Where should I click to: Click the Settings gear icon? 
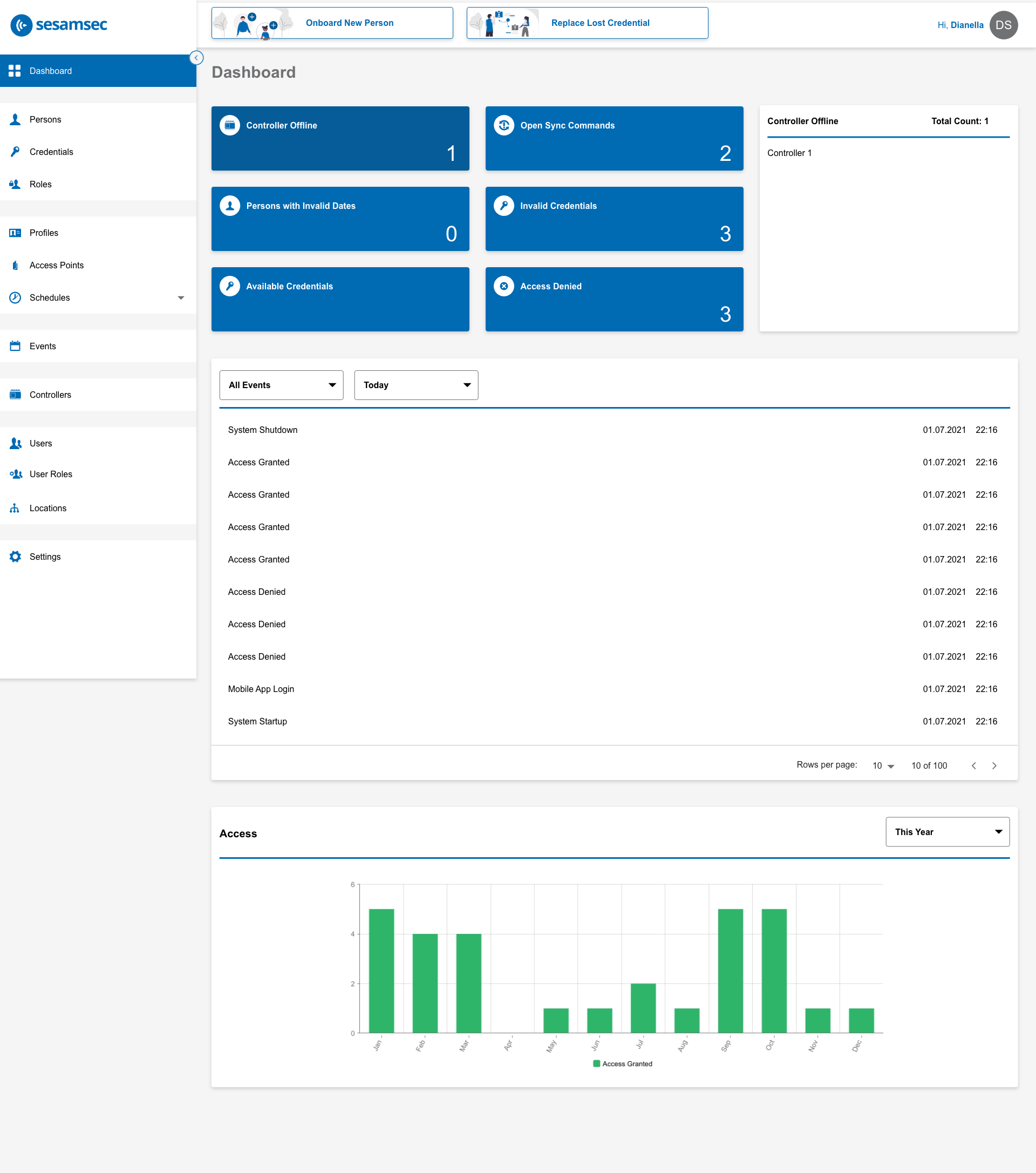[x=16, y=557]
